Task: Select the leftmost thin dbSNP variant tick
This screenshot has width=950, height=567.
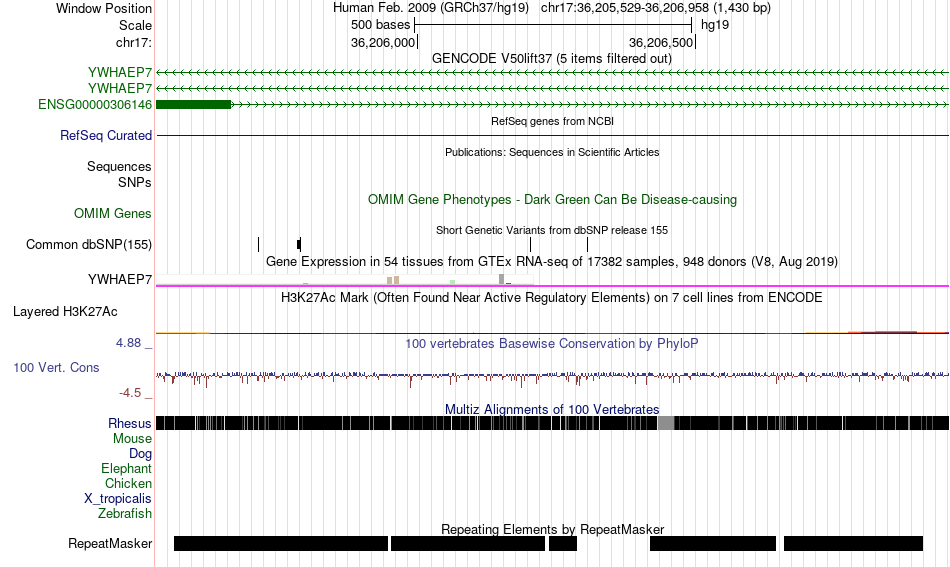Action: [x=259, y=244]
